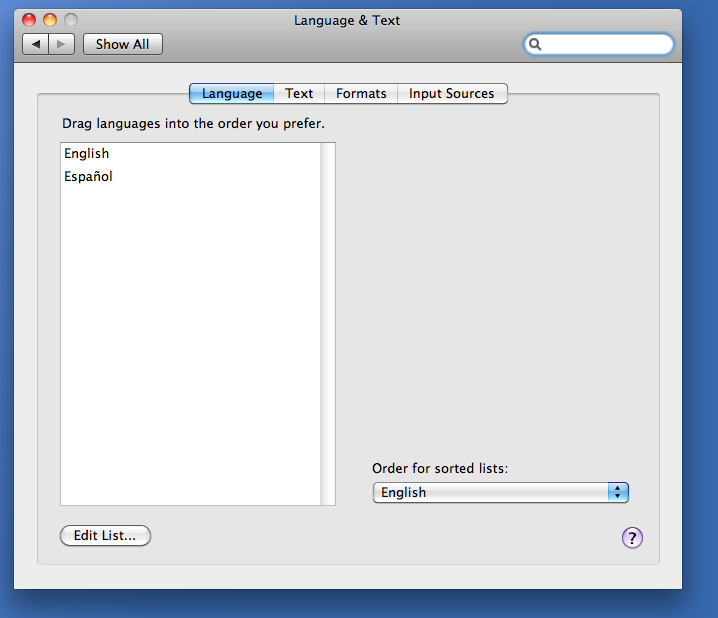Click the forward arrow navigation button
The width and height of the screenshot is (718, 618).
tap(62, 44)
